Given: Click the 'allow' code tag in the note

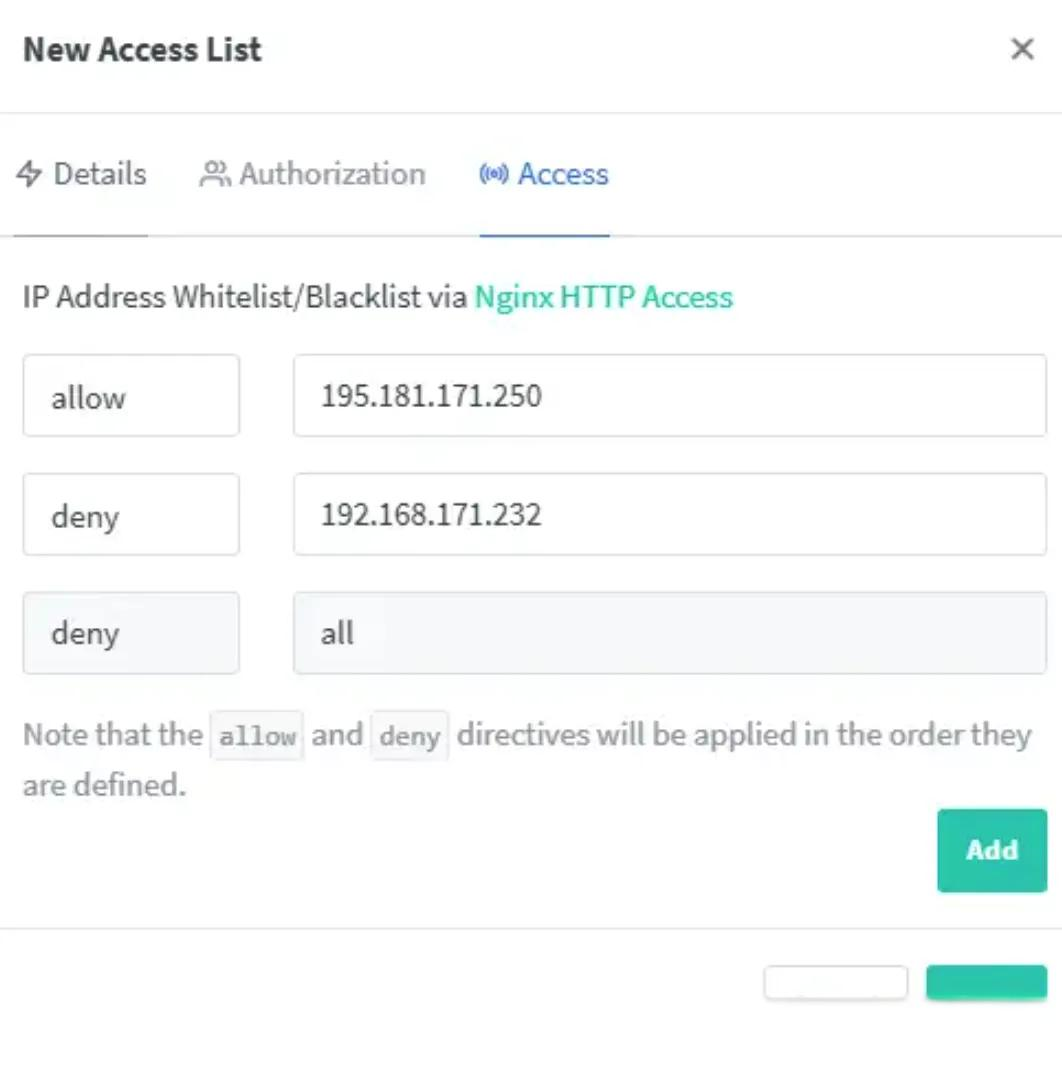Looking at the screenshot, I should click(257, 736).
